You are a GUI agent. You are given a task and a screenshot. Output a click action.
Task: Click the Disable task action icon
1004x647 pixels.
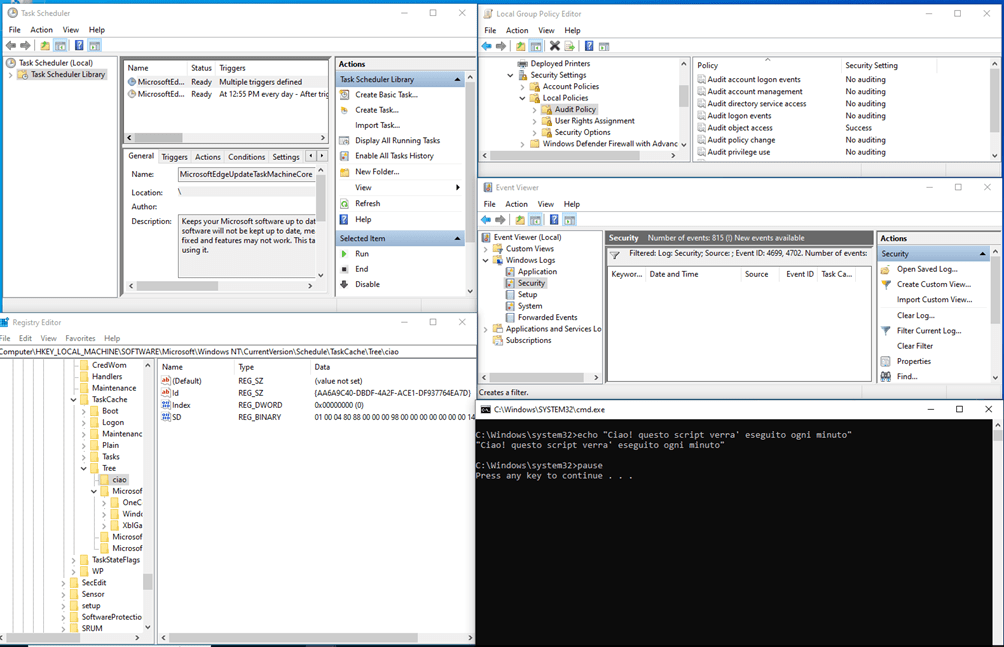pyautogui.click(x=345, y=284)
